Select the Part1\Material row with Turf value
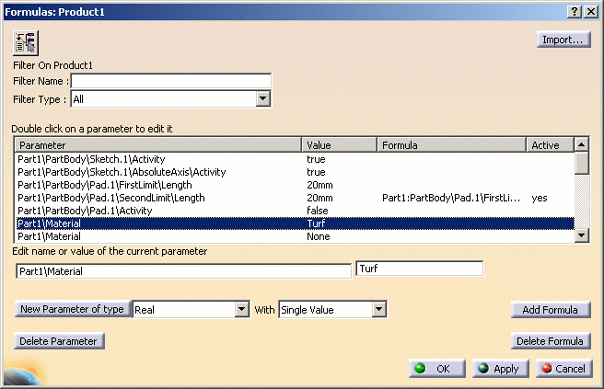This screenshot has height=389, width=604. click(x=295, y=223)
